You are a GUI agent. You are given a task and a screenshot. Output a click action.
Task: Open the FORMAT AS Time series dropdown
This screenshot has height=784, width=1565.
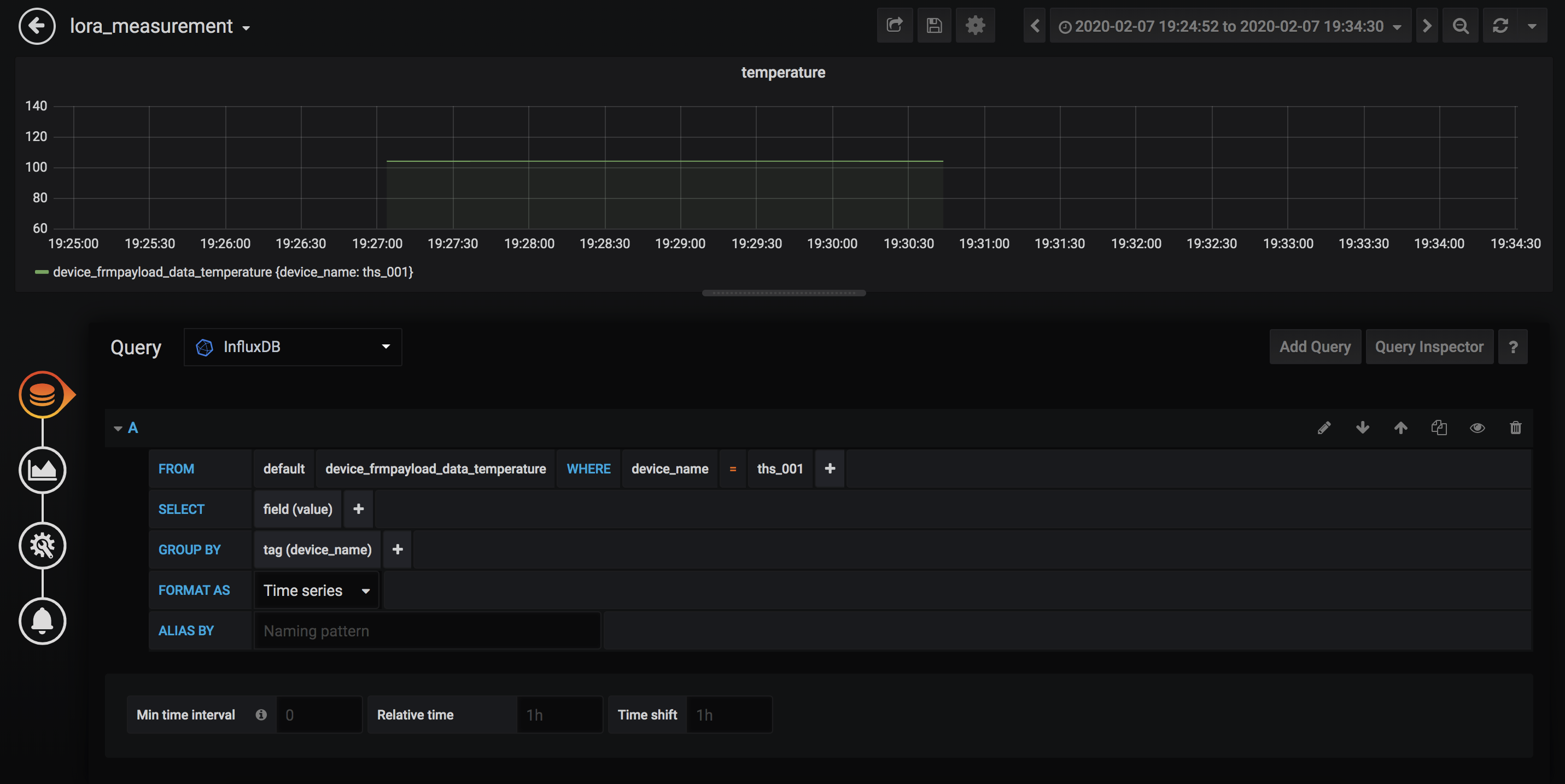pyautogui.click(x=316, y=590)
